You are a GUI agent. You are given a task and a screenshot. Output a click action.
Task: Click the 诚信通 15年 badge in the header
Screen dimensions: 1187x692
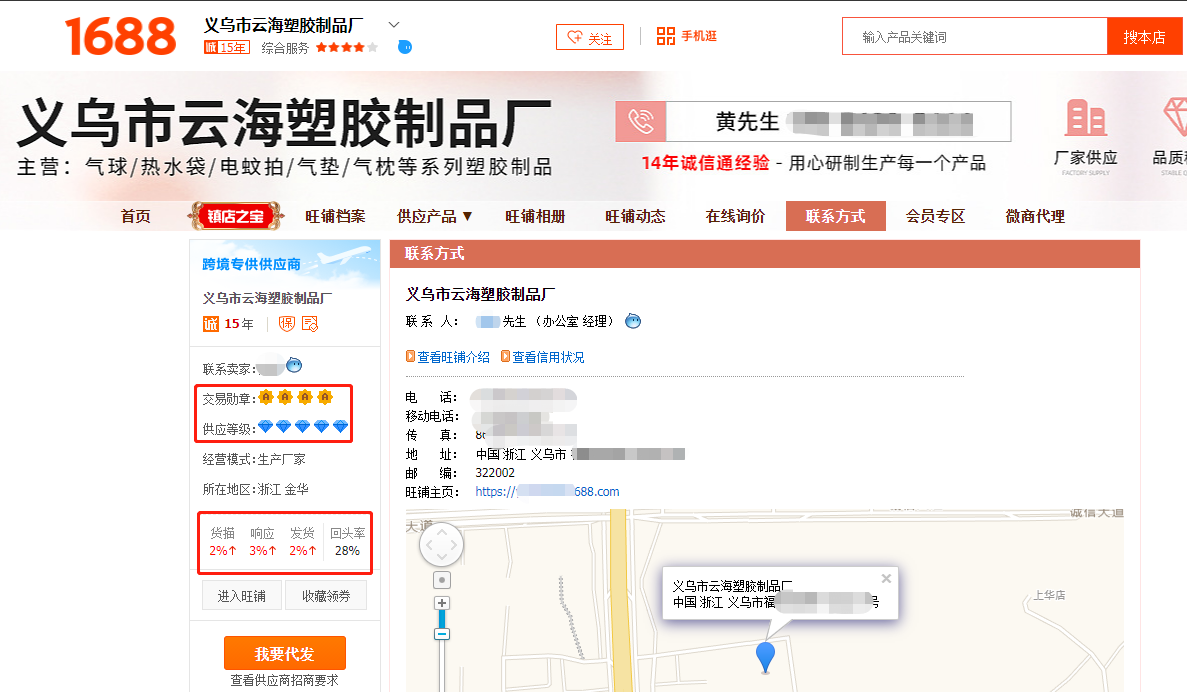(x=226, y=48)
